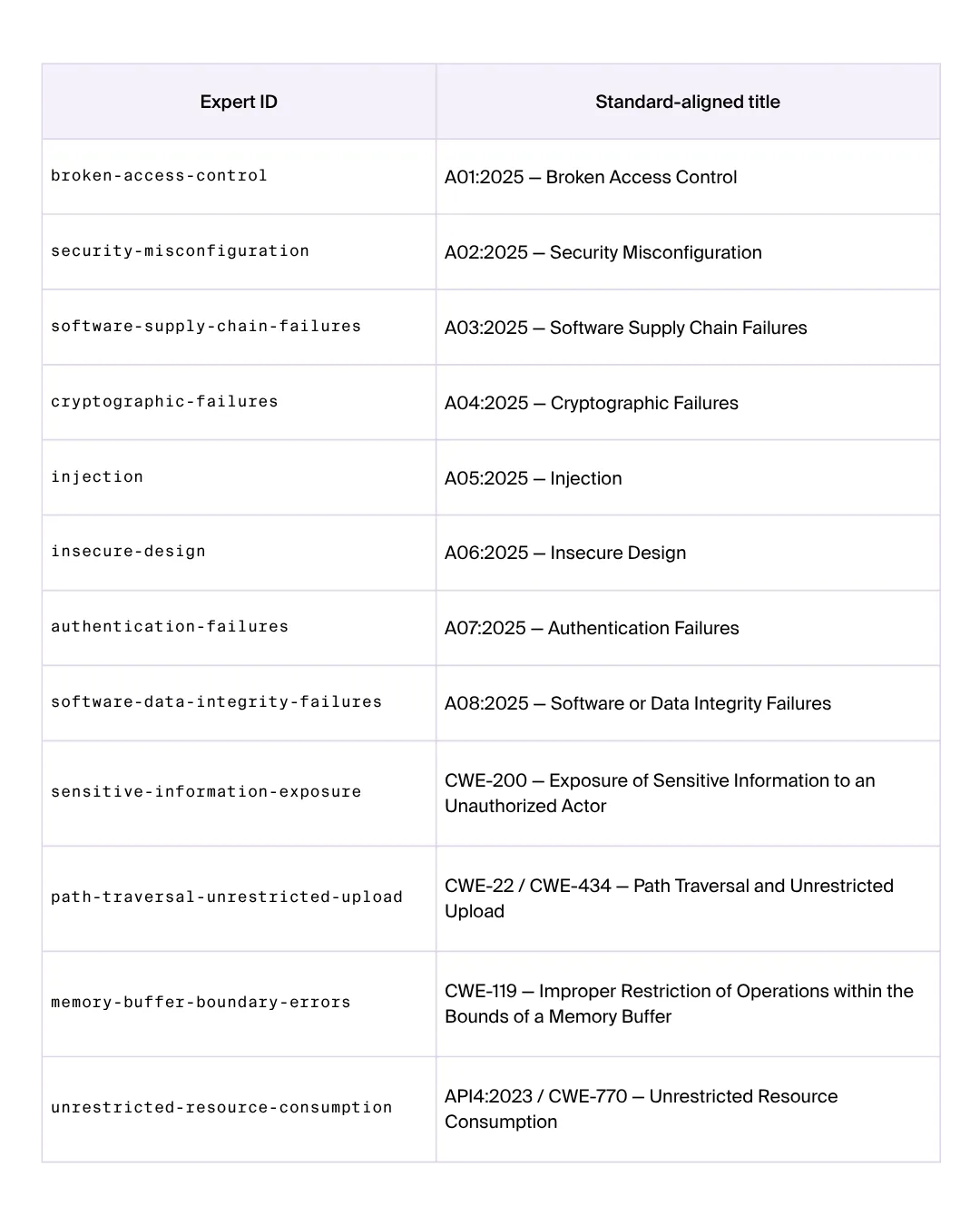Click the Standard-aligned title column header
Screen dimensions: 980x1225
point(688,102)
